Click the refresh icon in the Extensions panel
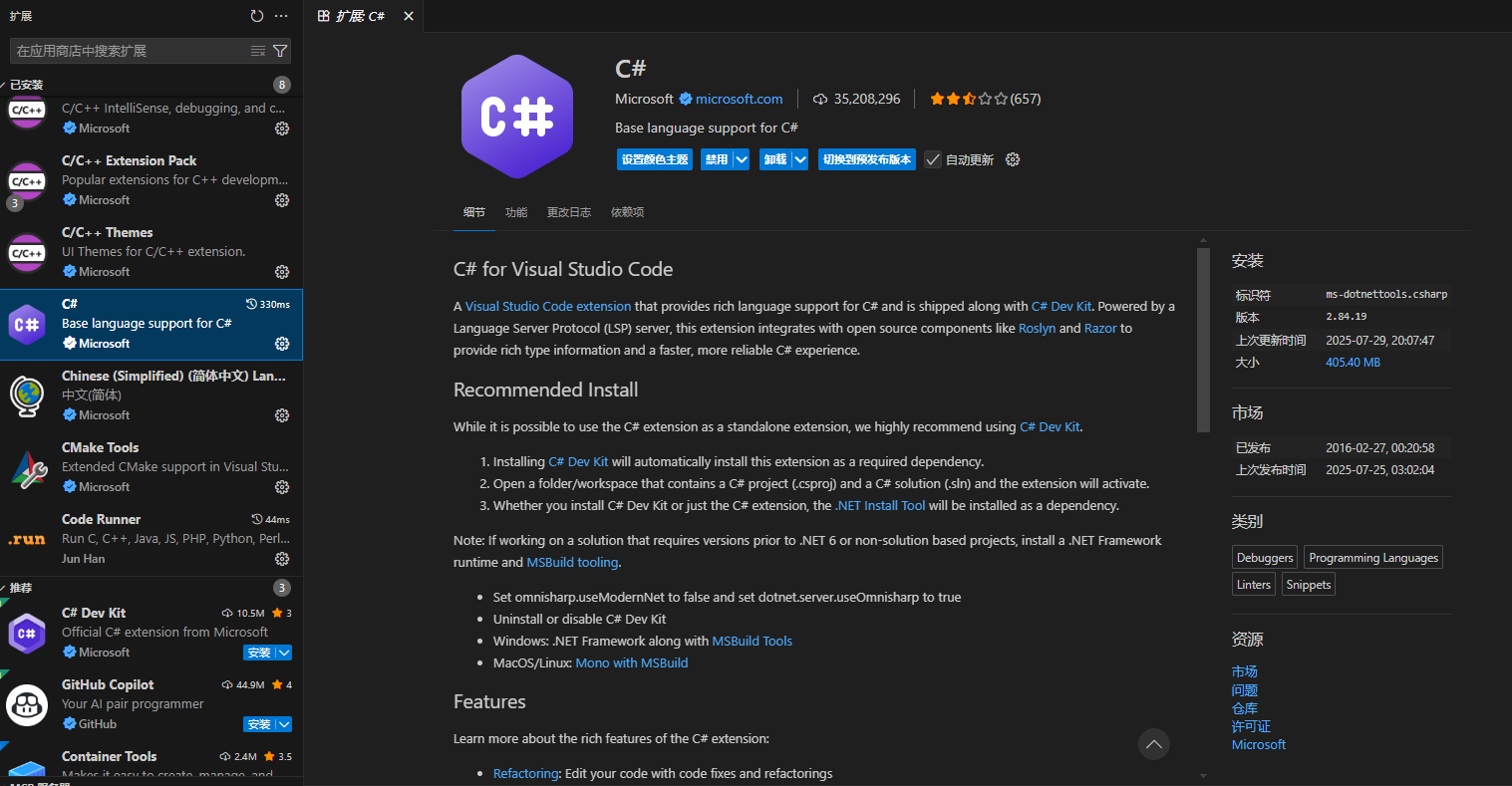1512x786 pixels. point(257,15)
